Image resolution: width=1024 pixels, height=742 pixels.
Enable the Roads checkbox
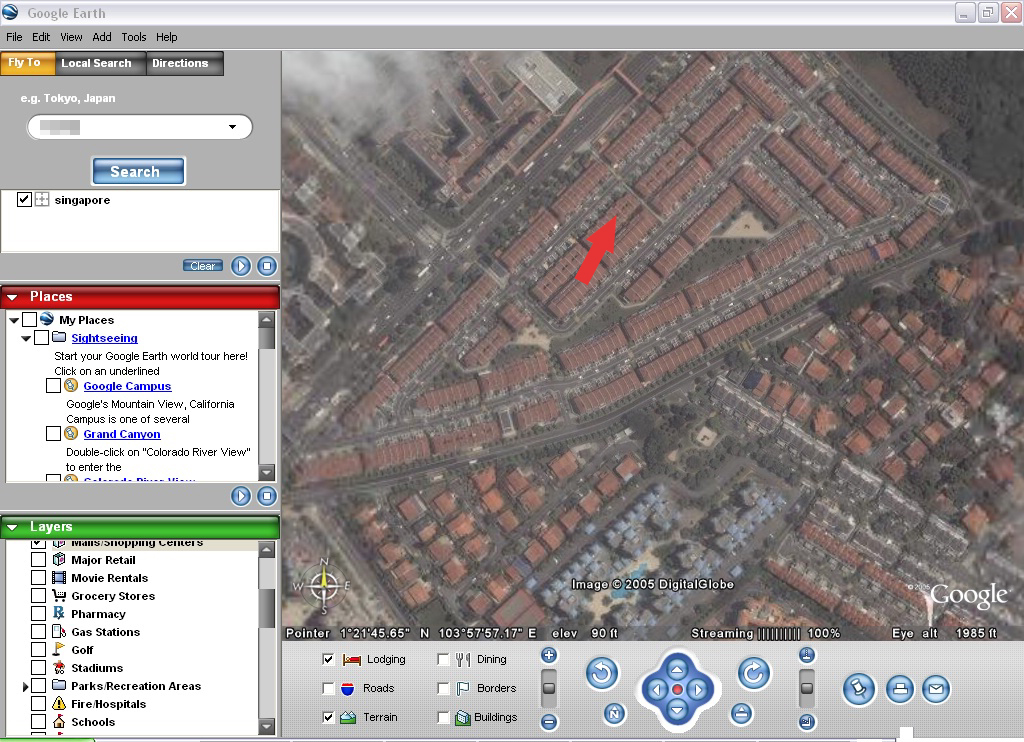pos(328,688)
